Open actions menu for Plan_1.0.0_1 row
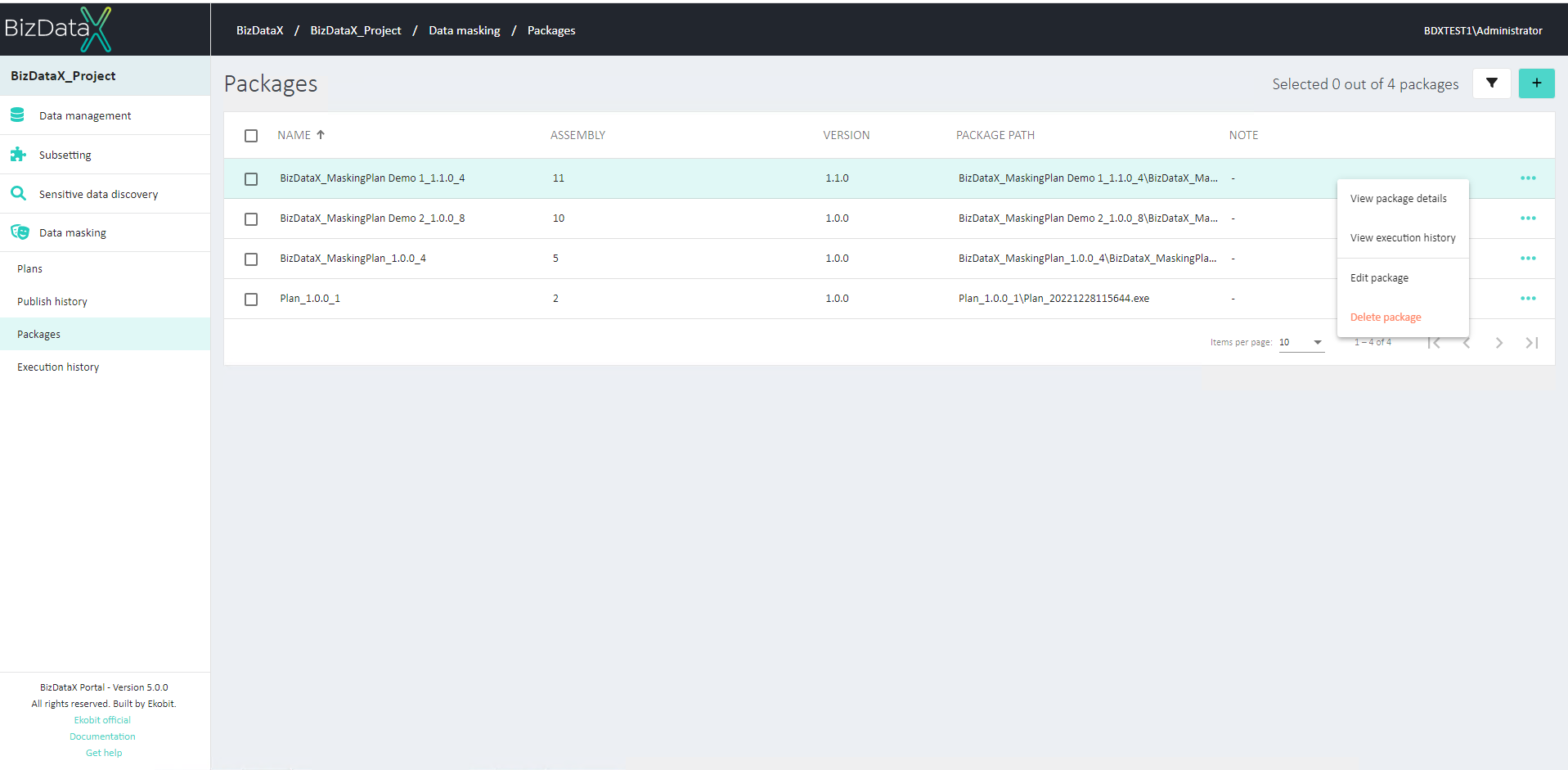This screenshot has width=1568, height=770. 1528,299
